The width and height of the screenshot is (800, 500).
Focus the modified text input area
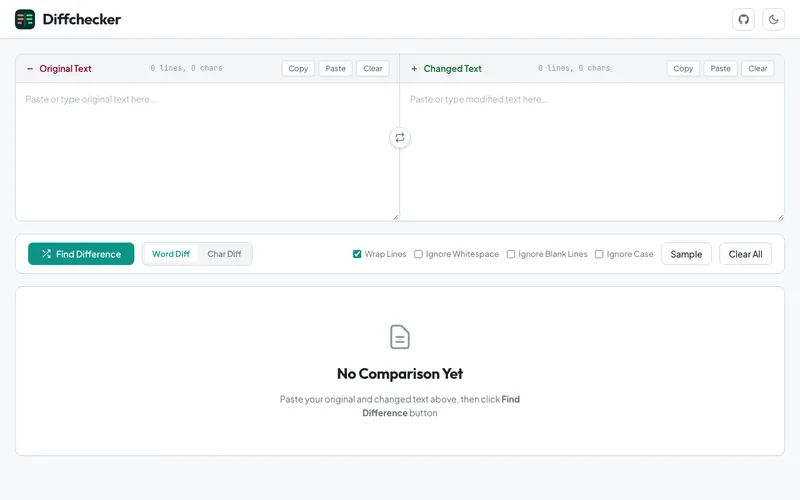click(x=592, y=152)
